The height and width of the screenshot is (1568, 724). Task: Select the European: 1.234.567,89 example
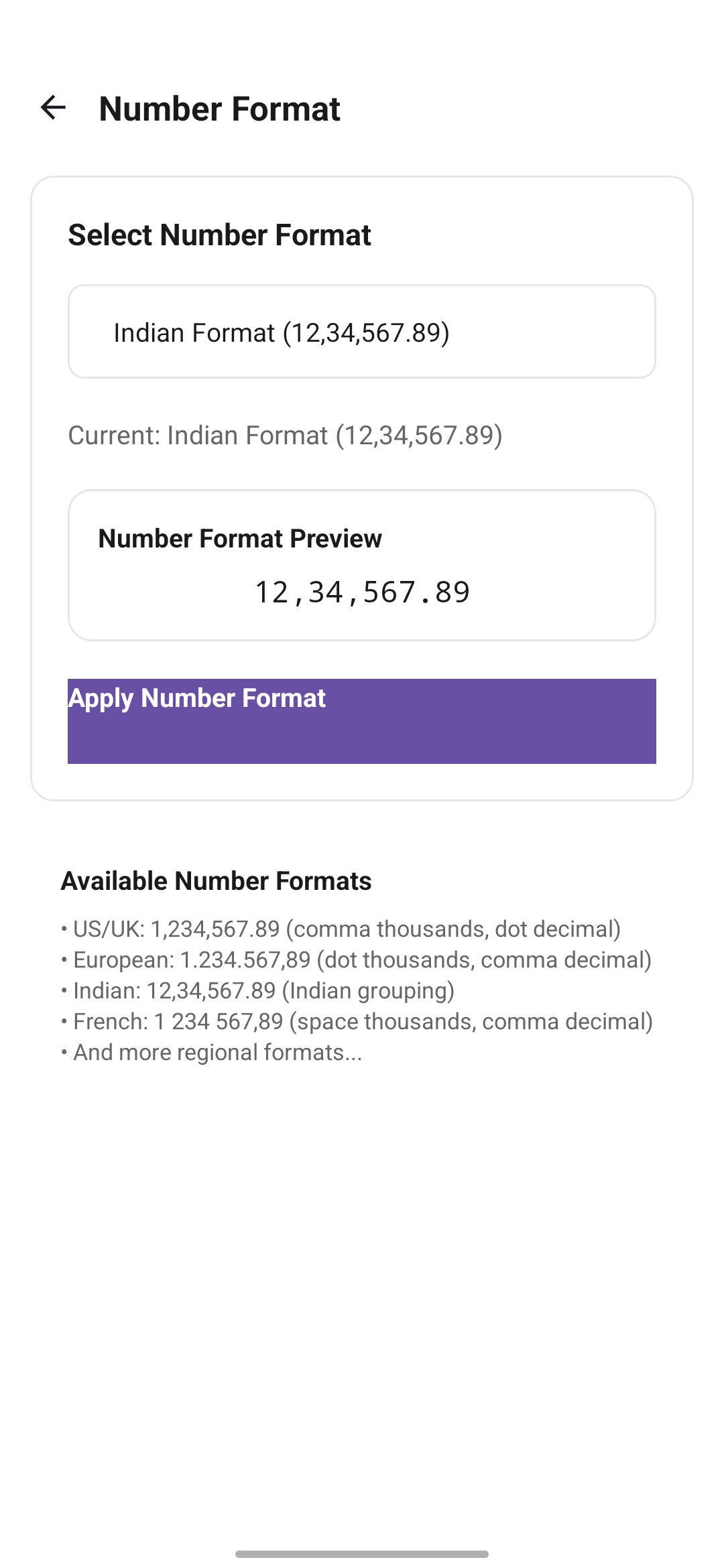coord(192,960)
